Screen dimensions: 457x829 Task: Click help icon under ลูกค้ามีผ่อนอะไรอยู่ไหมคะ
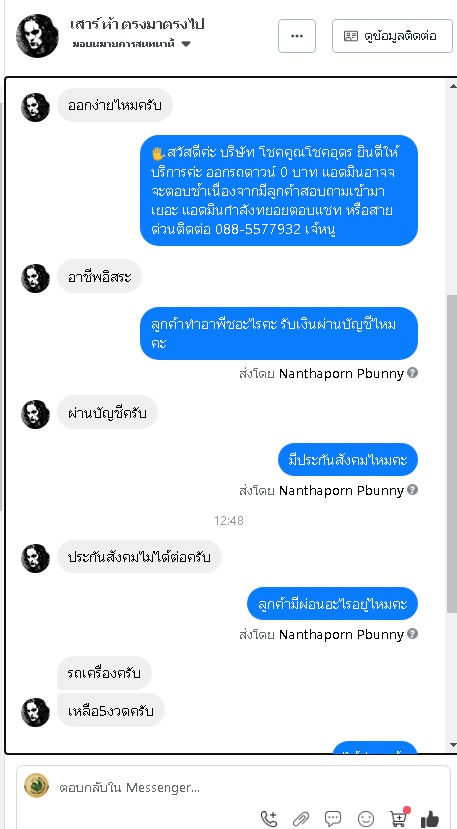pos(413,633)
